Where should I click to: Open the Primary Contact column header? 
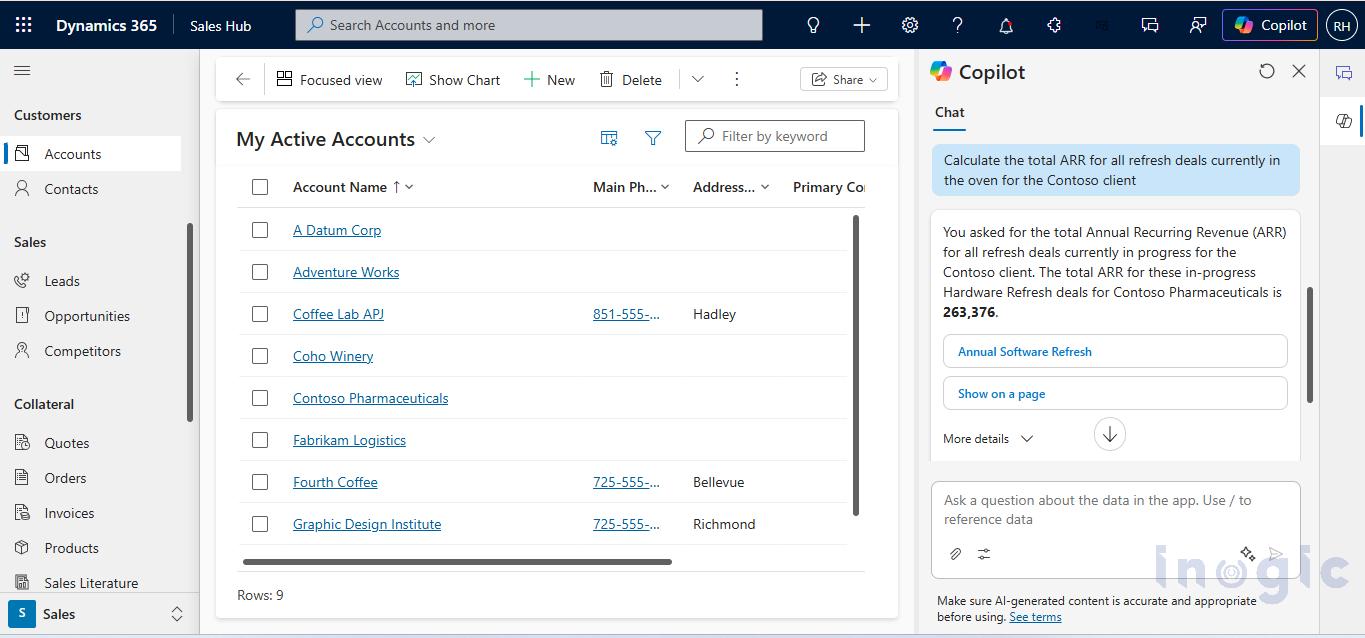[829, 187]
